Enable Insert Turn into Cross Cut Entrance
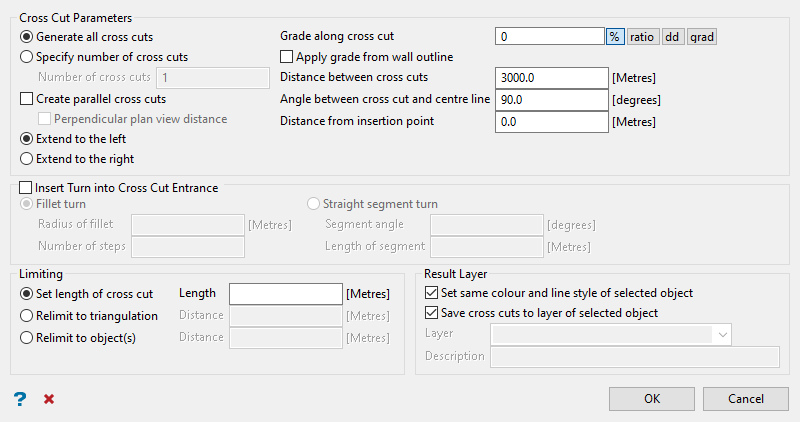Image resolution: width=800 pixels, height=422 pixels. tap(26, 187)
